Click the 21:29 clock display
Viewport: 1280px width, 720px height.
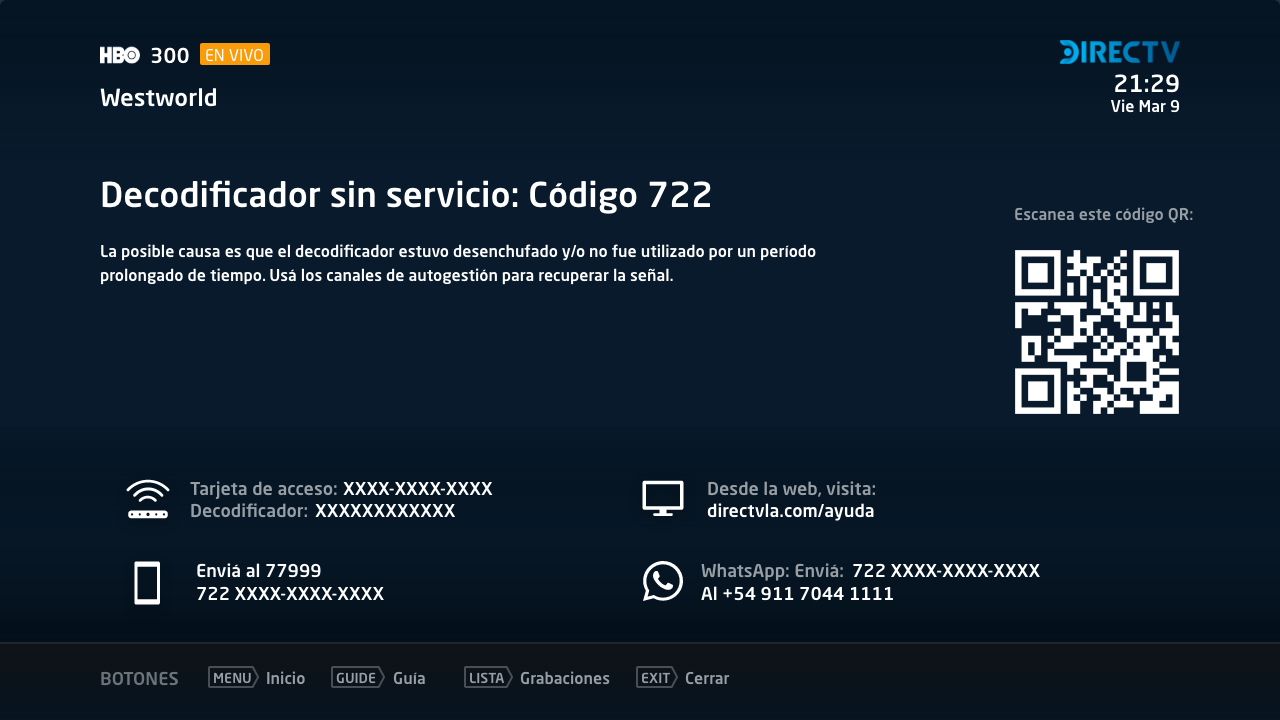tap(1147, 84)
